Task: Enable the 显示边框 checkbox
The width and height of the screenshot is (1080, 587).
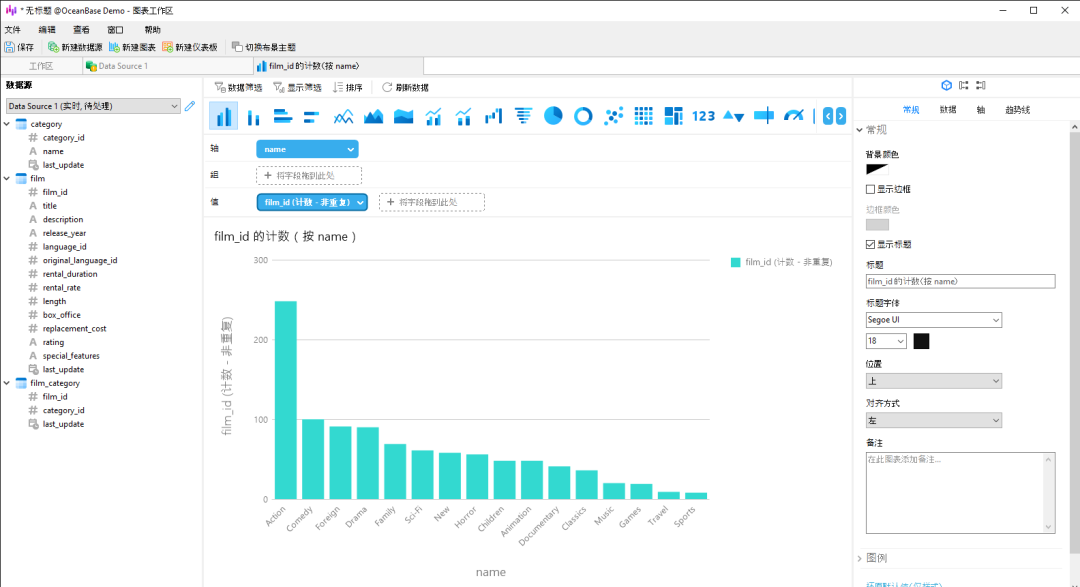Action: point(871,189)
